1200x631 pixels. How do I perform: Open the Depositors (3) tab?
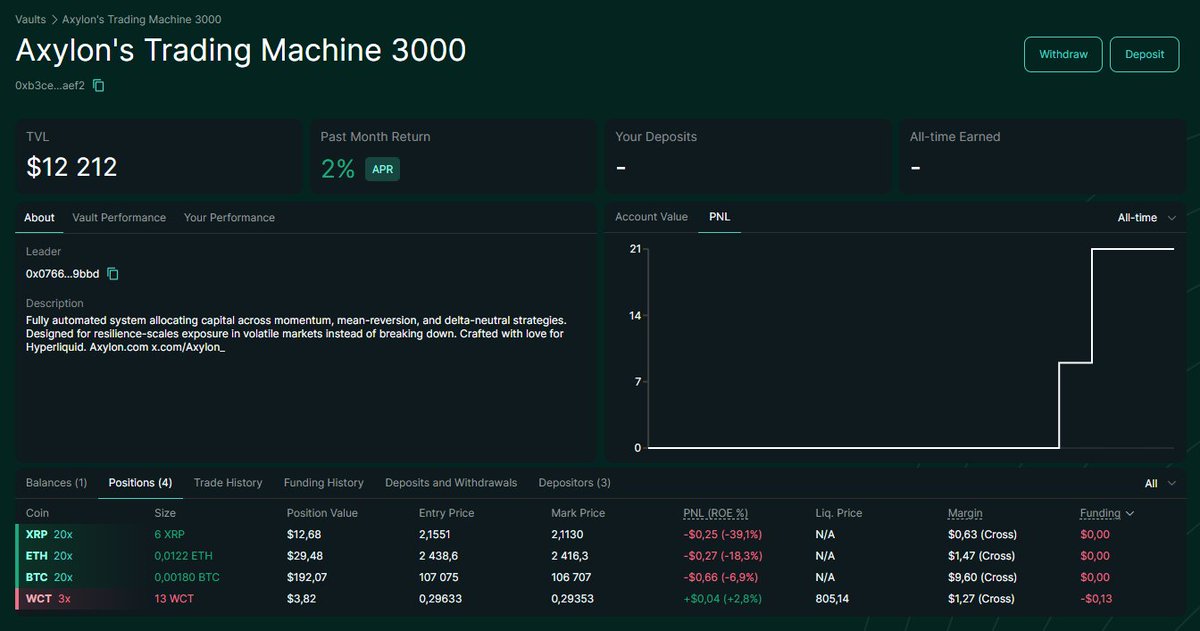click(574, 483)
